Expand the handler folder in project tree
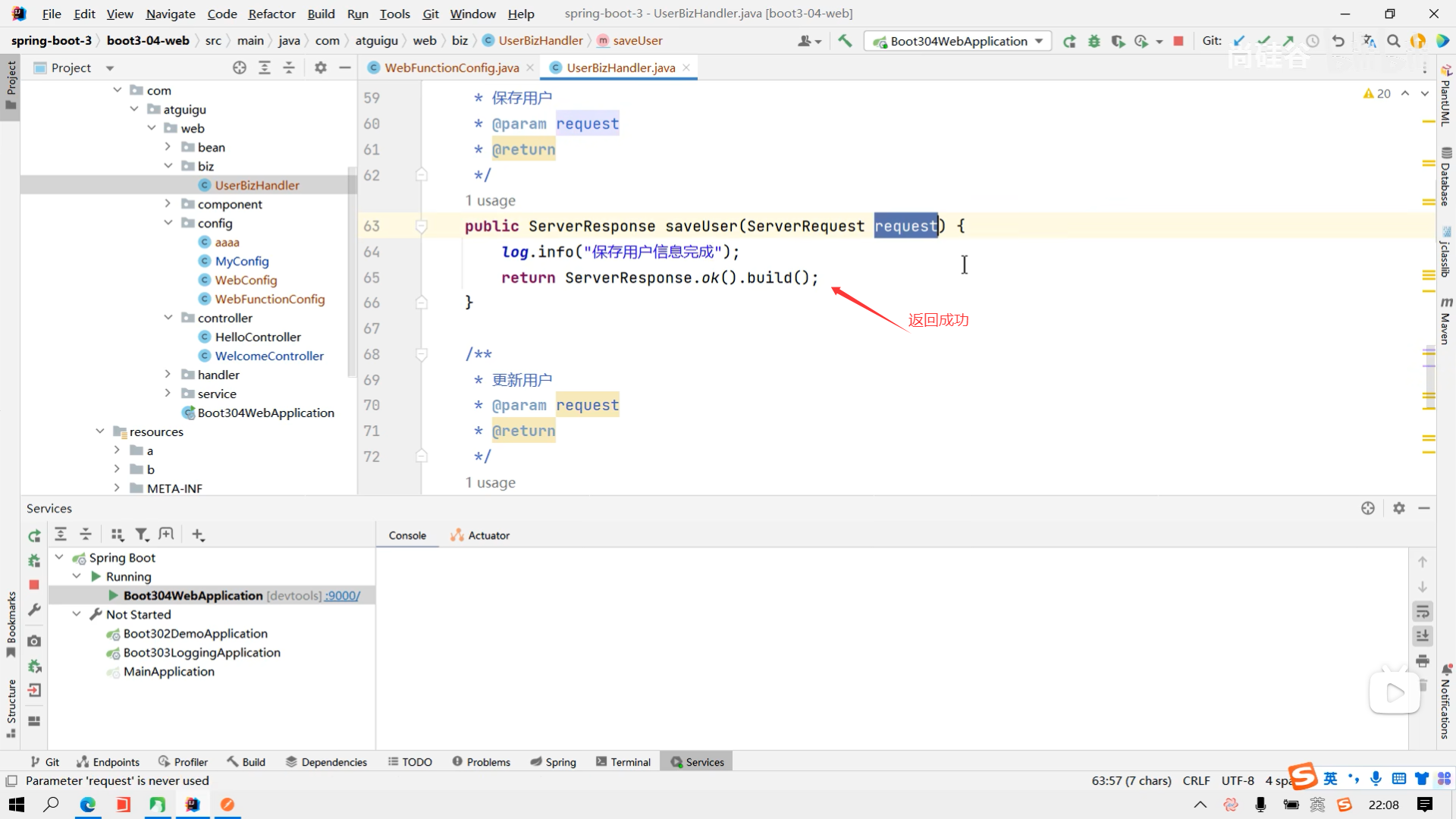Viewport: 1456px width, 819px height. tap(168, 375)
